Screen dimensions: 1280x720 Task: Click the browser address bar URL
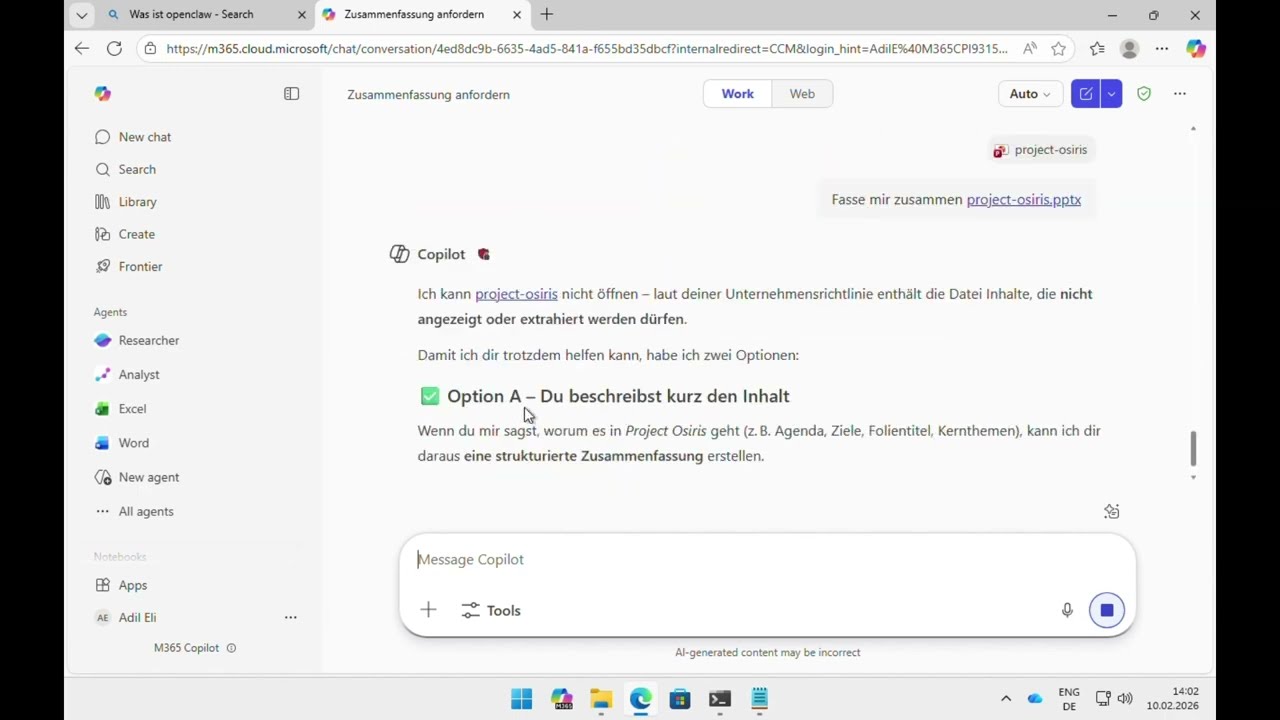point(587,48)
